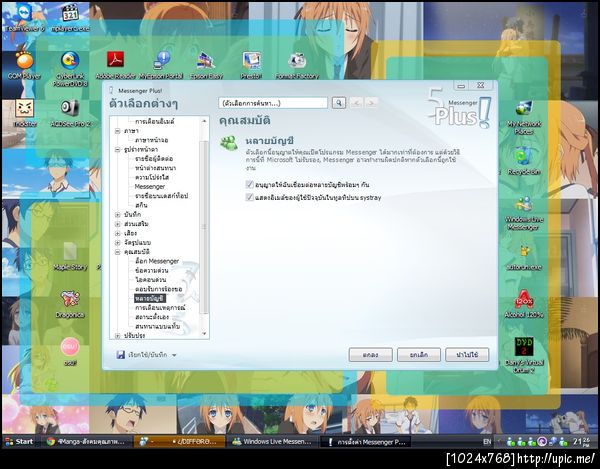Click the back arrow next to search
The width and height of the screenshot is (600, 469).
click(x=357, y=103)
